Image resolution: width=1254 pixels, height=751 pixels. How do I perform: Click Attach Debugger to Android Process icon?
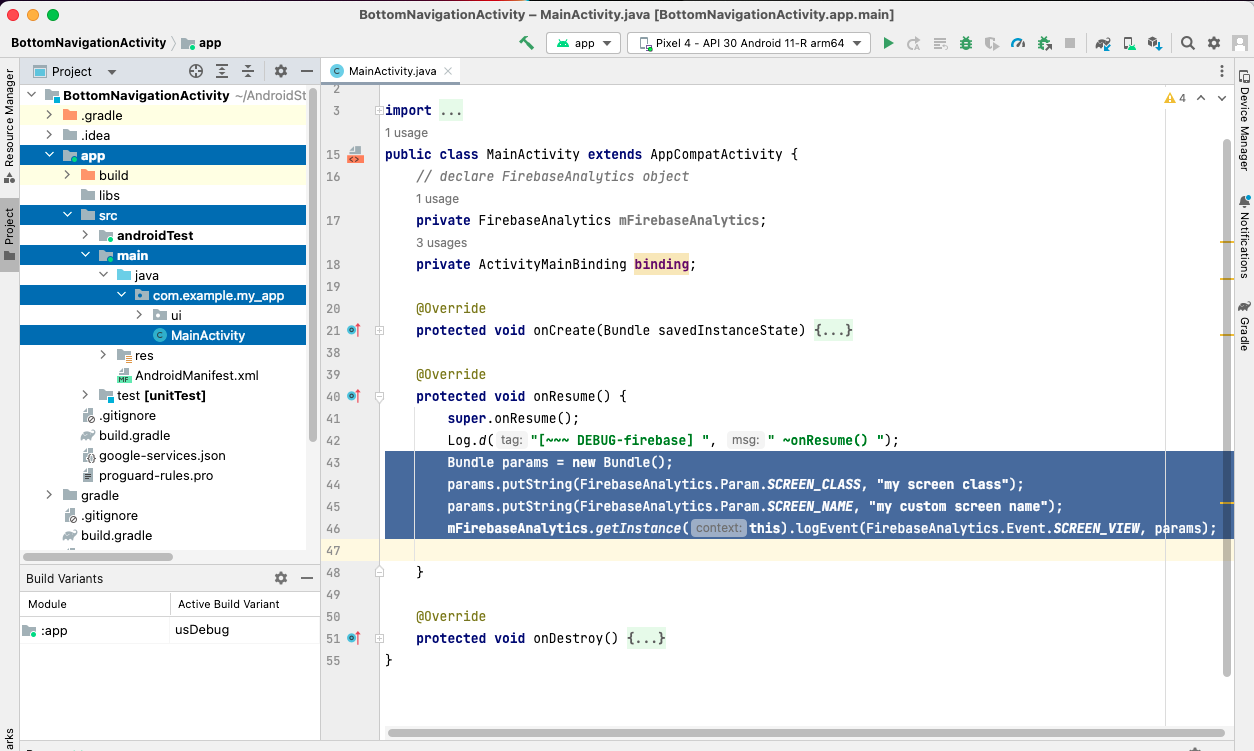(1044, 43)
